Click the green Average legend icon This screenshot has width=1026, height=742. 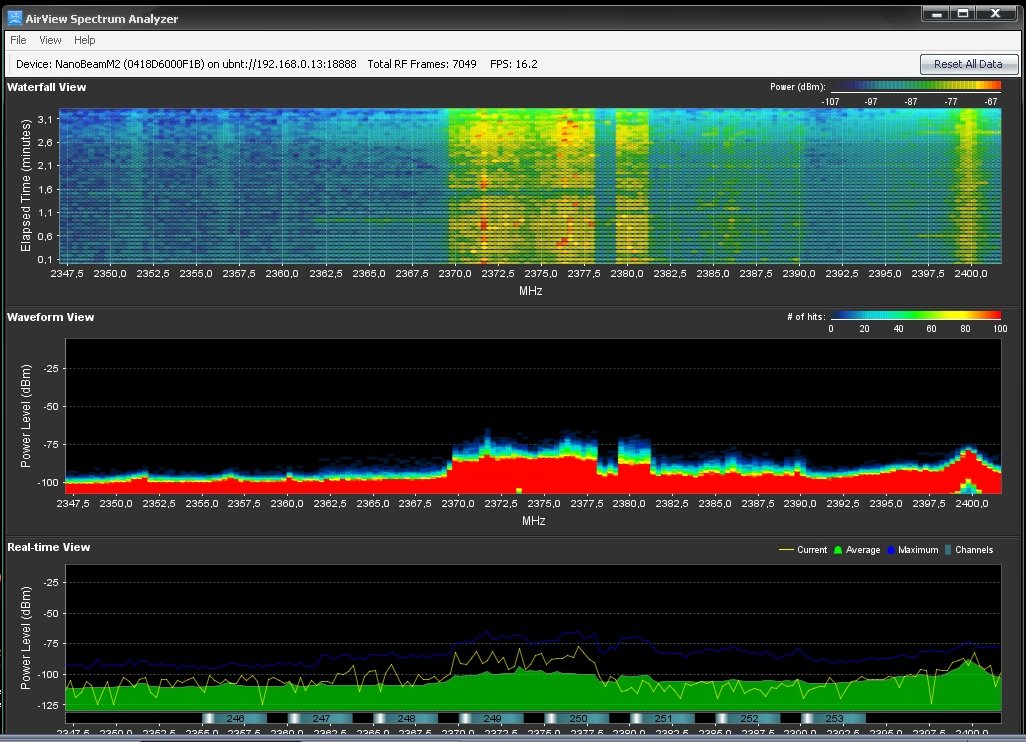click(838, 550)
